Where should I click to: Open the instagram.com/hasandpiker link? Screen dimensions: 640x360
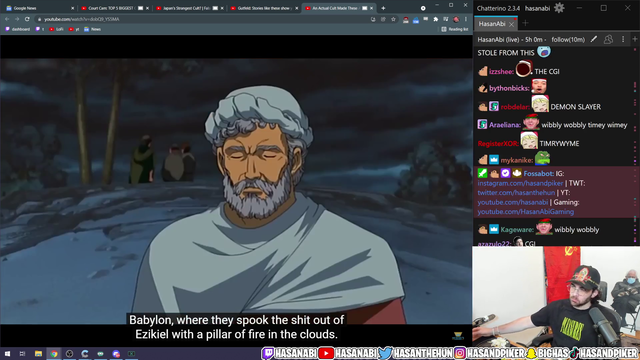coord(520,183)
